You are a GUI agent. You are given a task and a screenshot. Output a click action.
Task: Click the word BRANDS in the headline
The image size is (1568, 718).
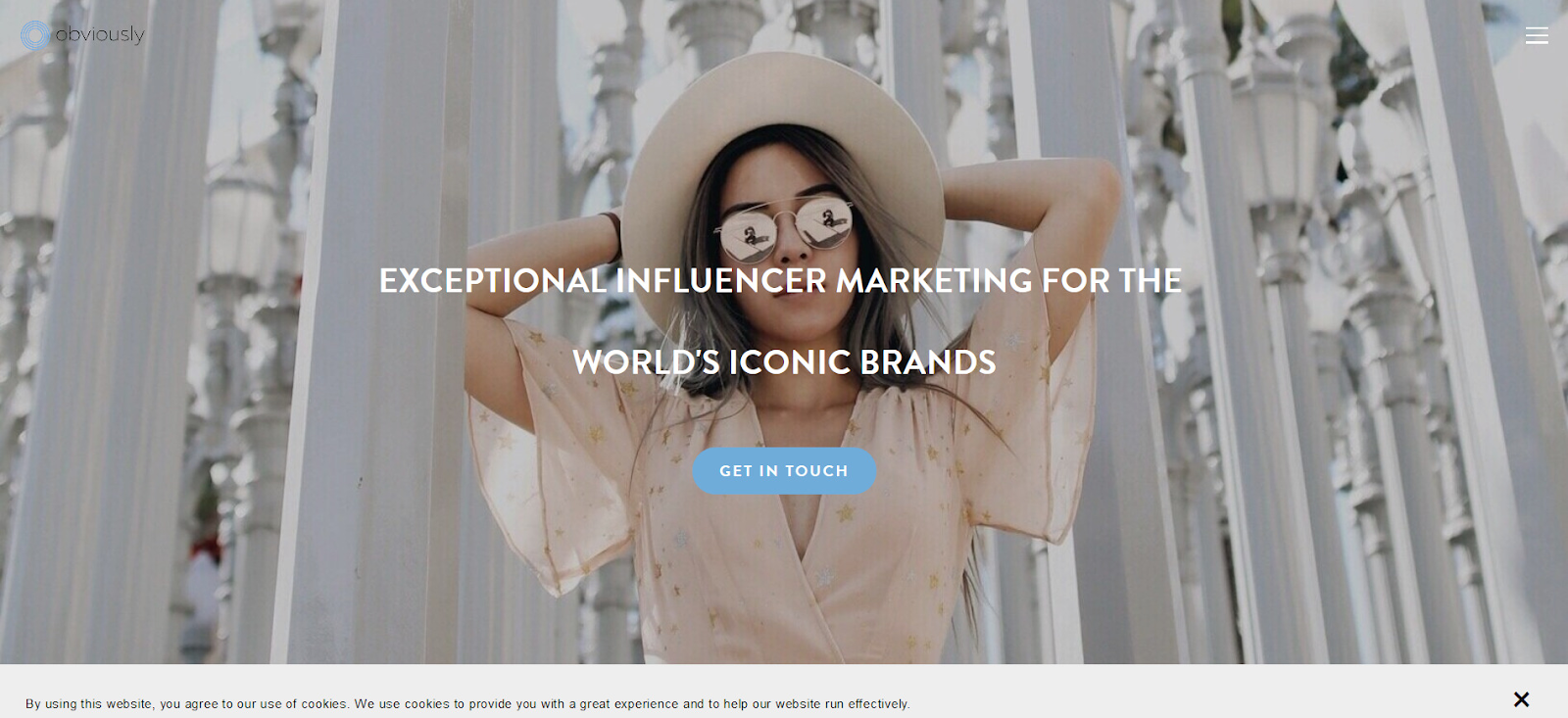tap(928, 362)
